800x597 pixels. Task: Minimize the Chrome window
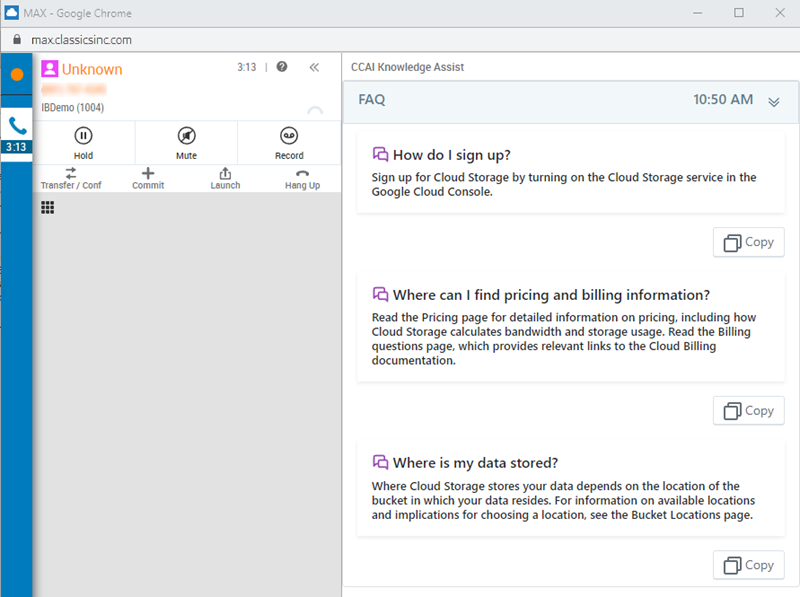point(697,13)
